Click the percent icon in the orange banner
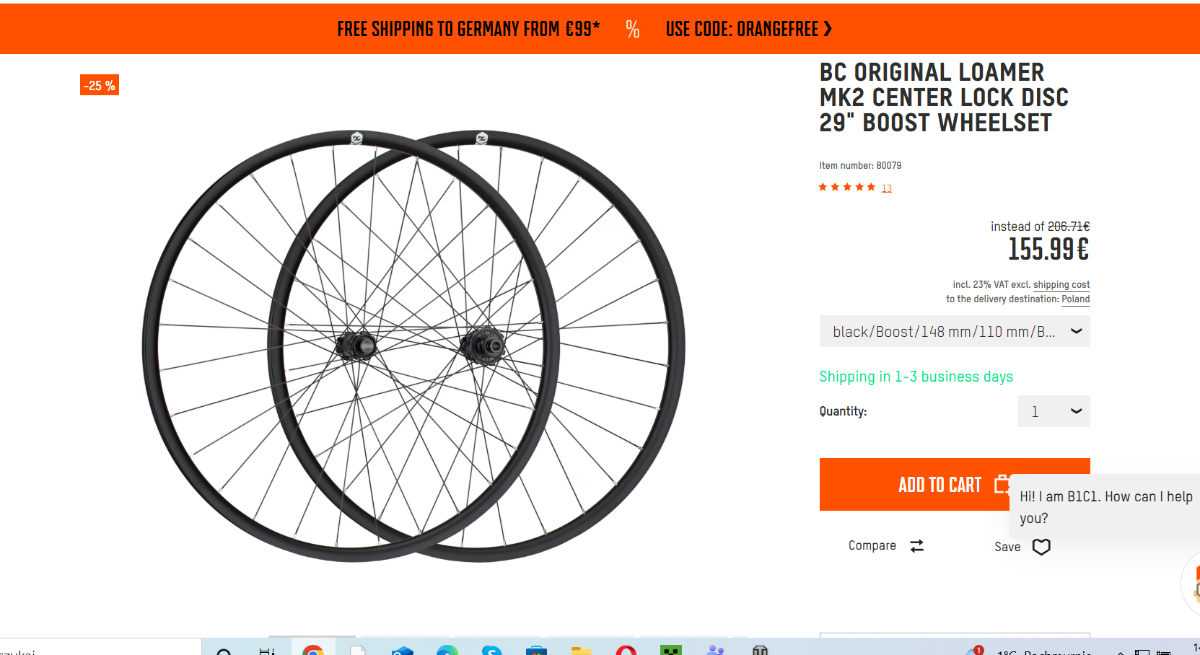 tap(632, 29)
